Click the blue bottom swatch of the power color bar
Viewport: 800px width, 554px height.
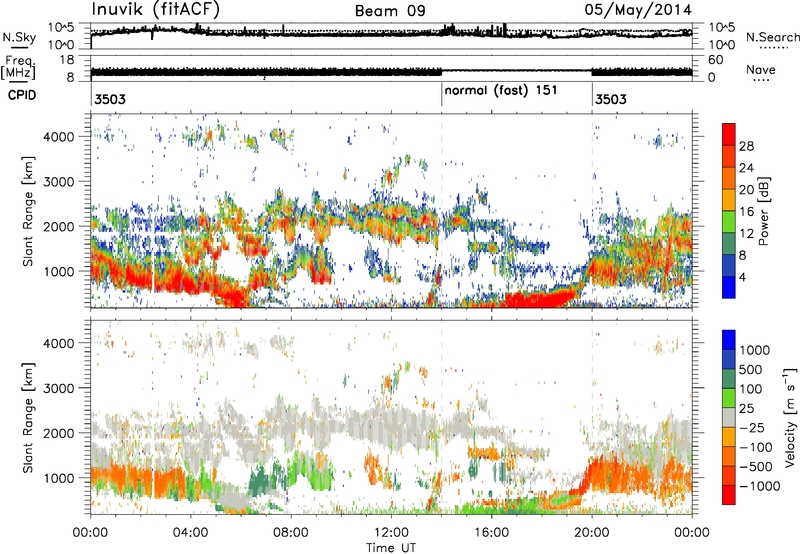(x=729, y=287)
